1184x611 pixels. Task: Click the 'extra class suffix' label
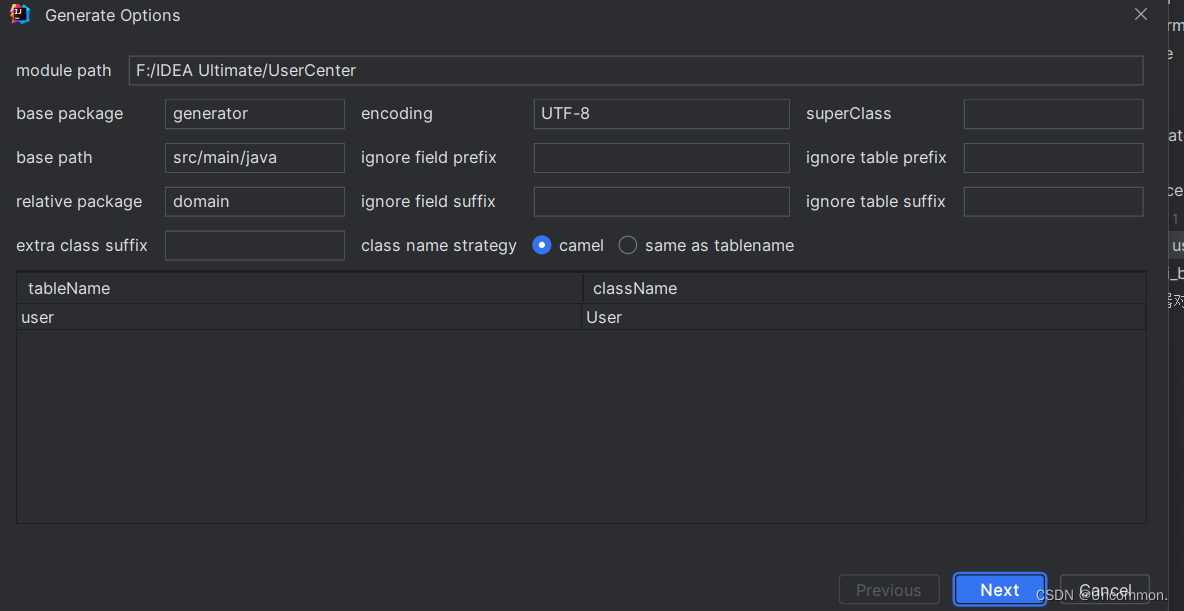point(82,245)
